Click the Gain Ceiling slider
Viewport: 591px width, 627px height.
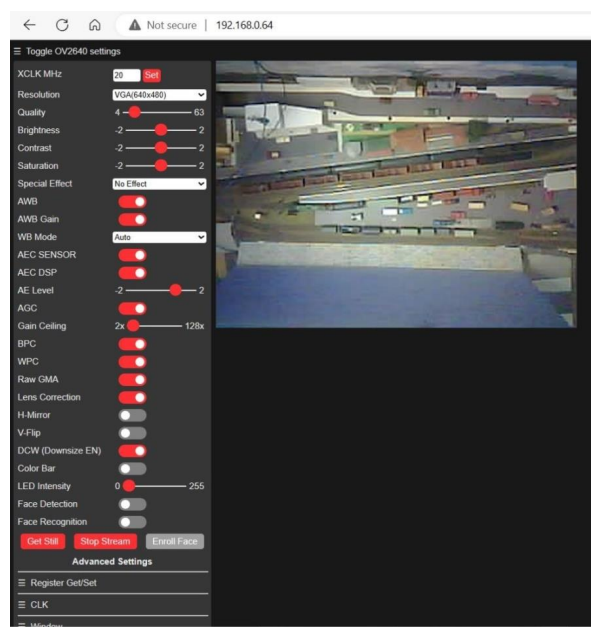click(154, 326)
